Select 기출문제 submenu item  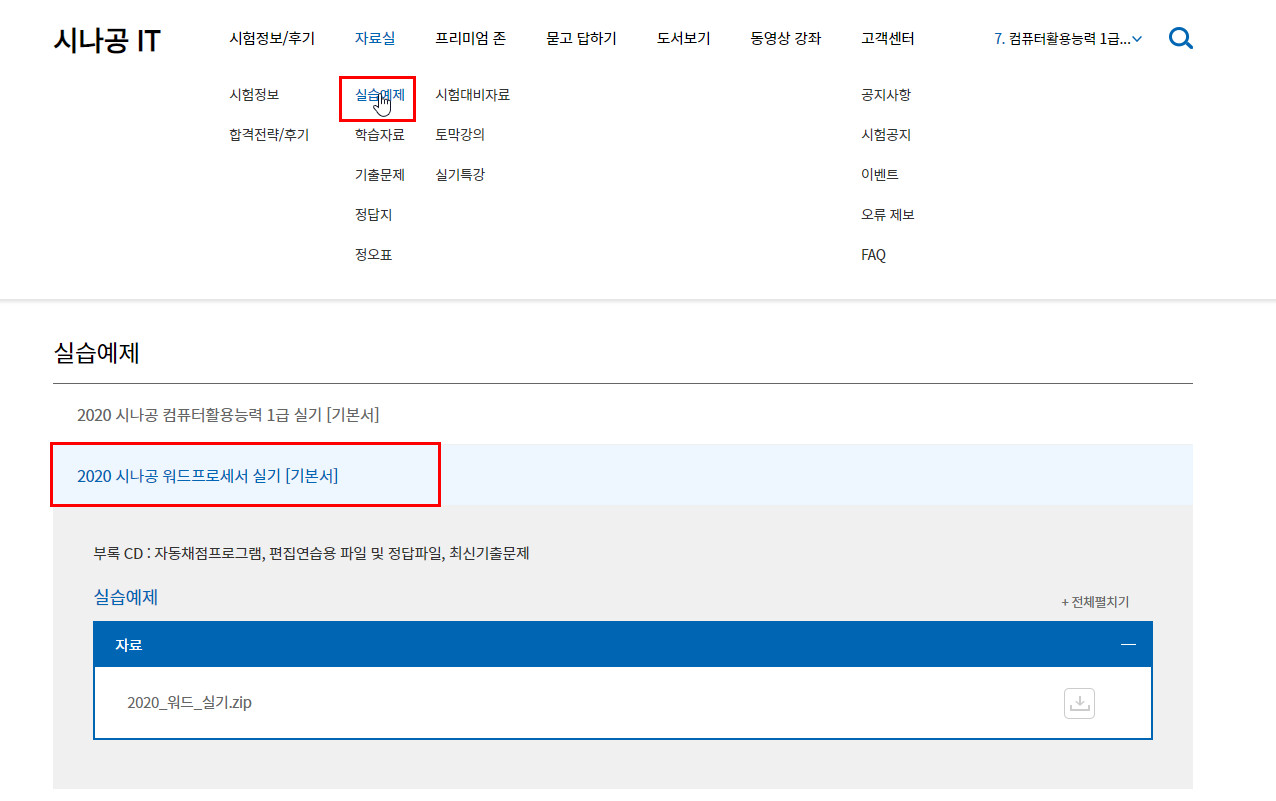pos(379,175)
